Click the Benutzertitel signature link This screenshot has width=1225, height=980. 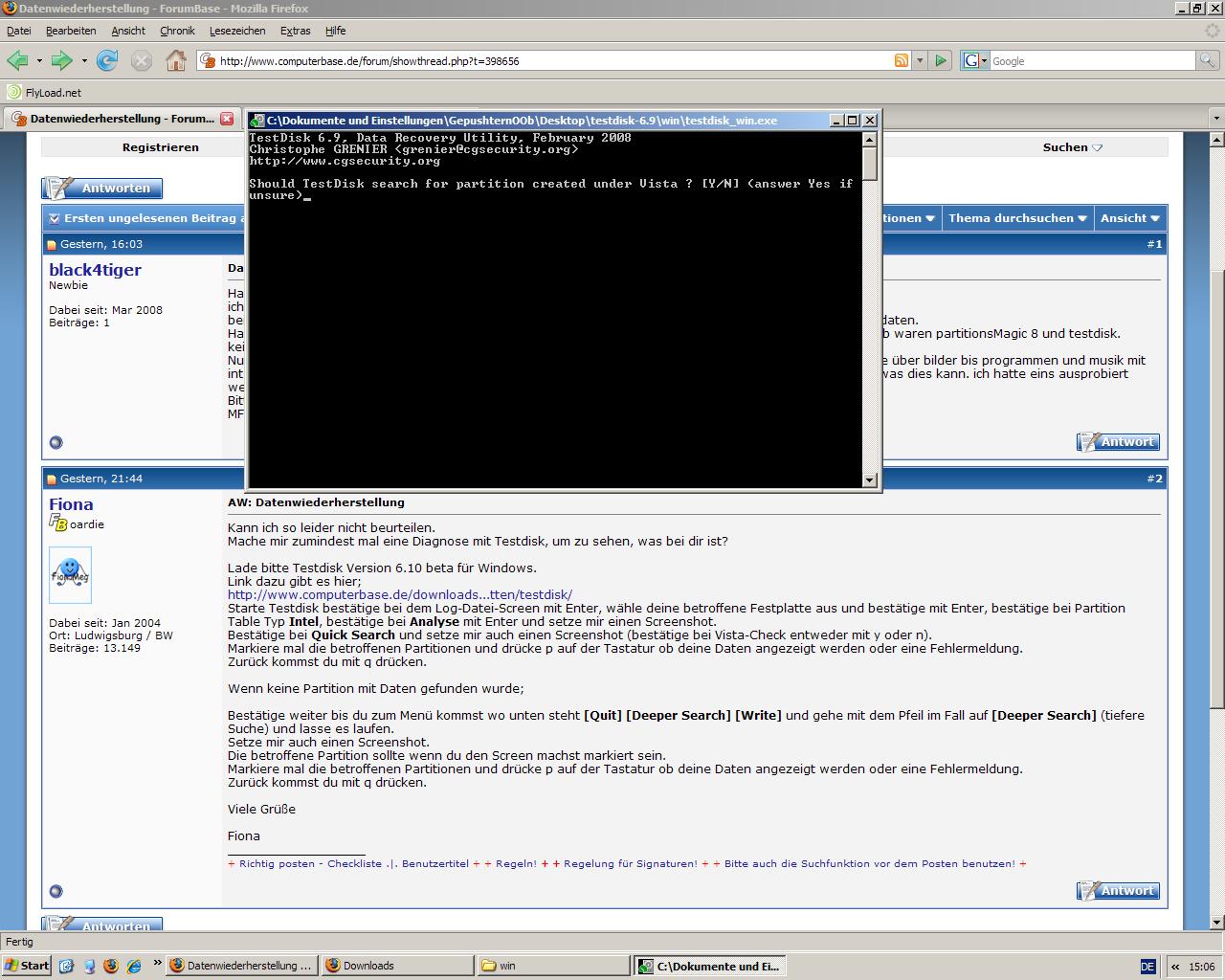coord(435,863)
